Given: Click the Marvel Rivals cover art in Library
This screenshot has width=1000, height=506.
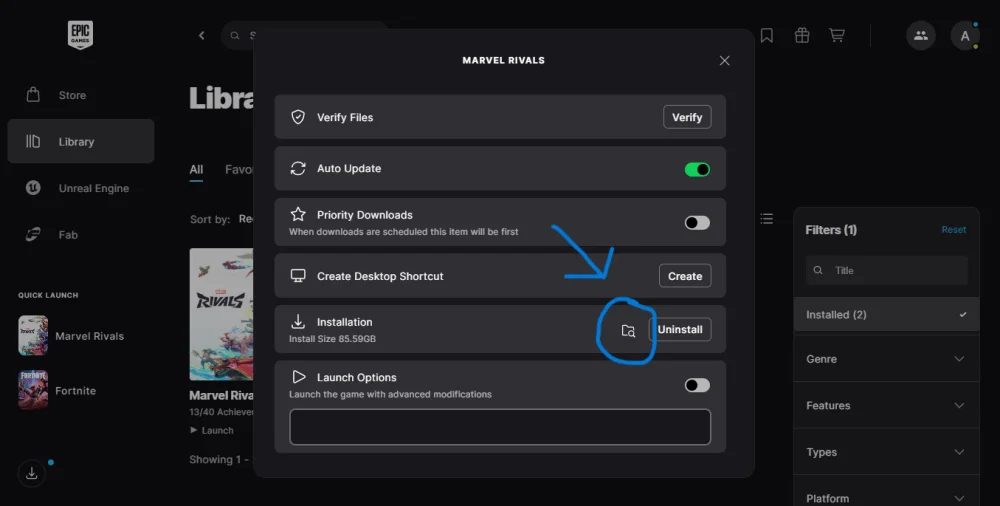Looking at the screenshot, I should [221, 314].
